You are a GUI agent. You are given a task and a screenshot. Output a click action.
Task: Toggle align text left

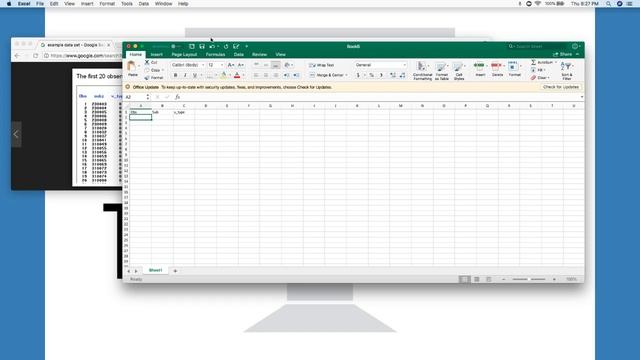[x=256, y=75]
